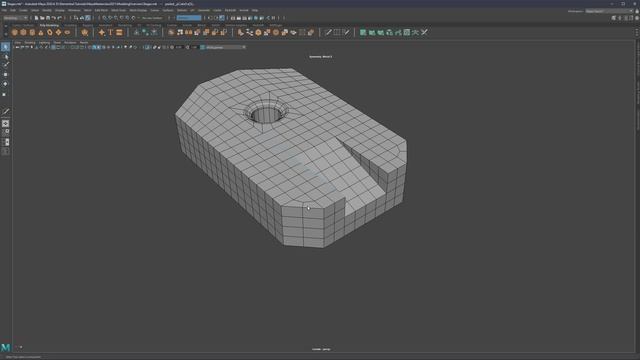Open the Windows menu

point(74,10)
